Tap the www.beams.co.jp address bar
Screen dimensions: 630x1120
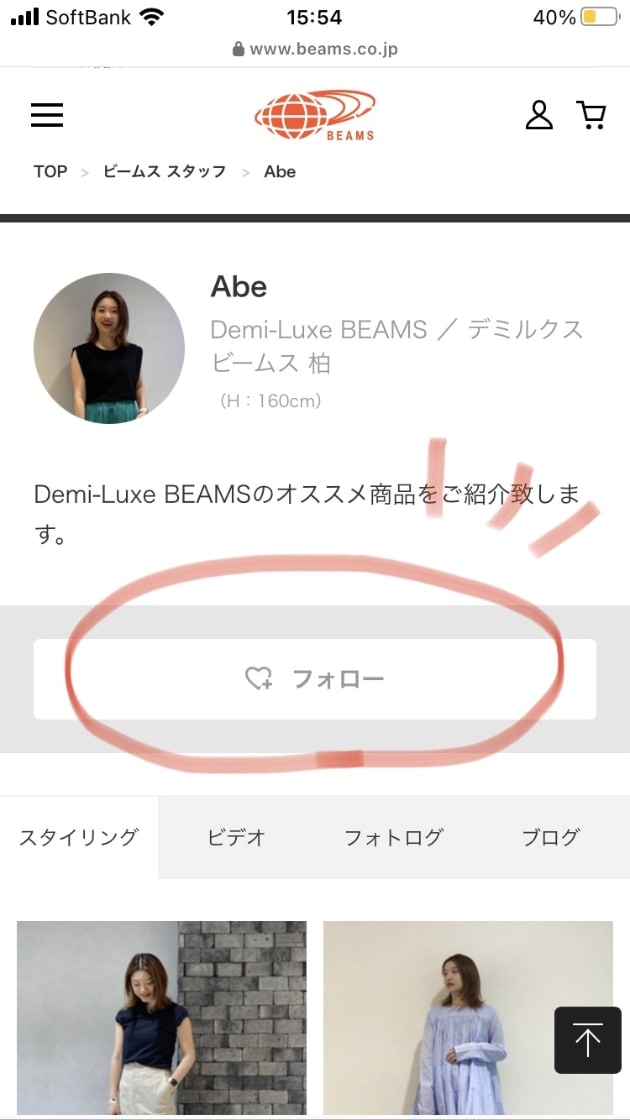[x=315, y=49]
